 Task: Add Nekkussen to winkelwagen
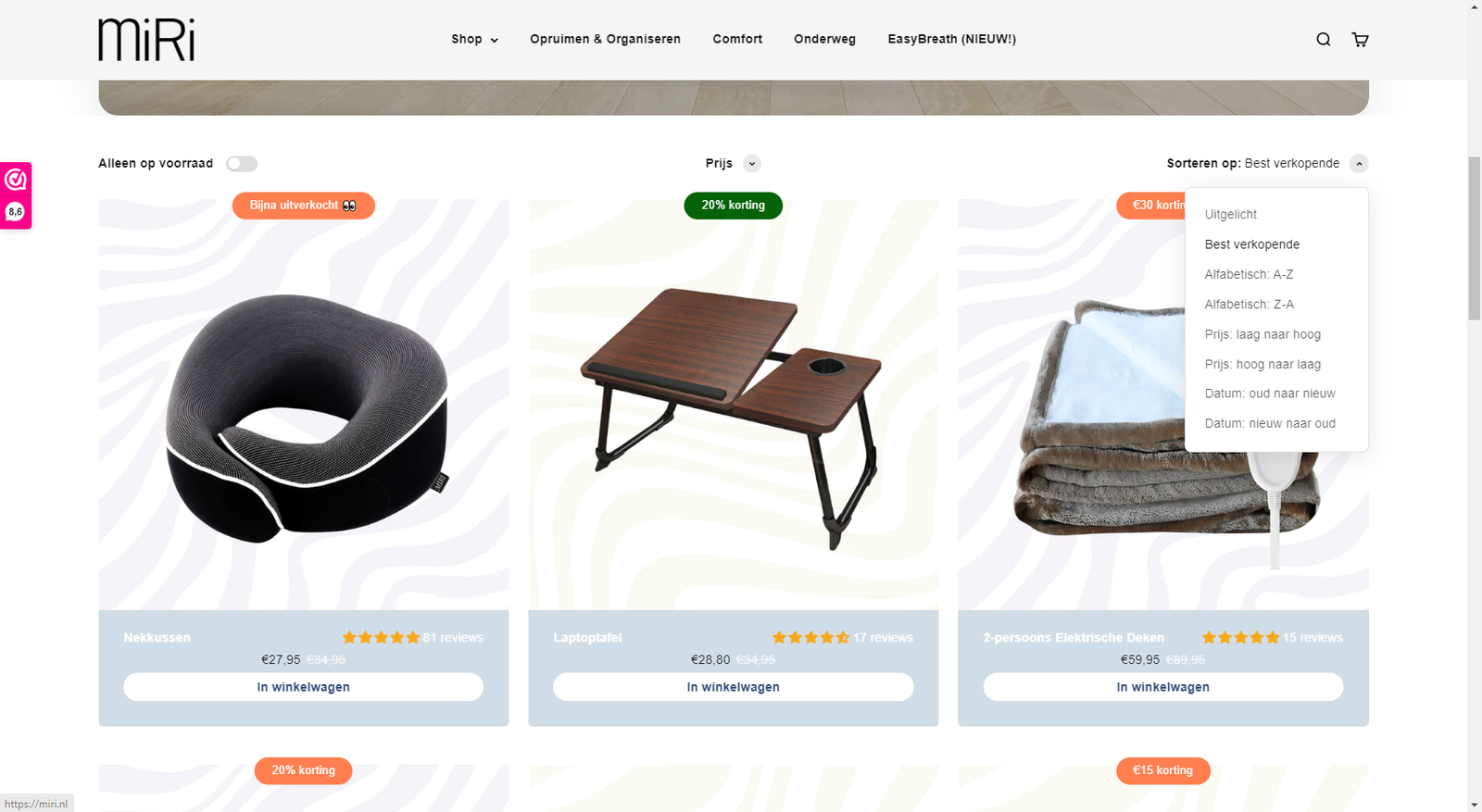(x=303, y=687)
